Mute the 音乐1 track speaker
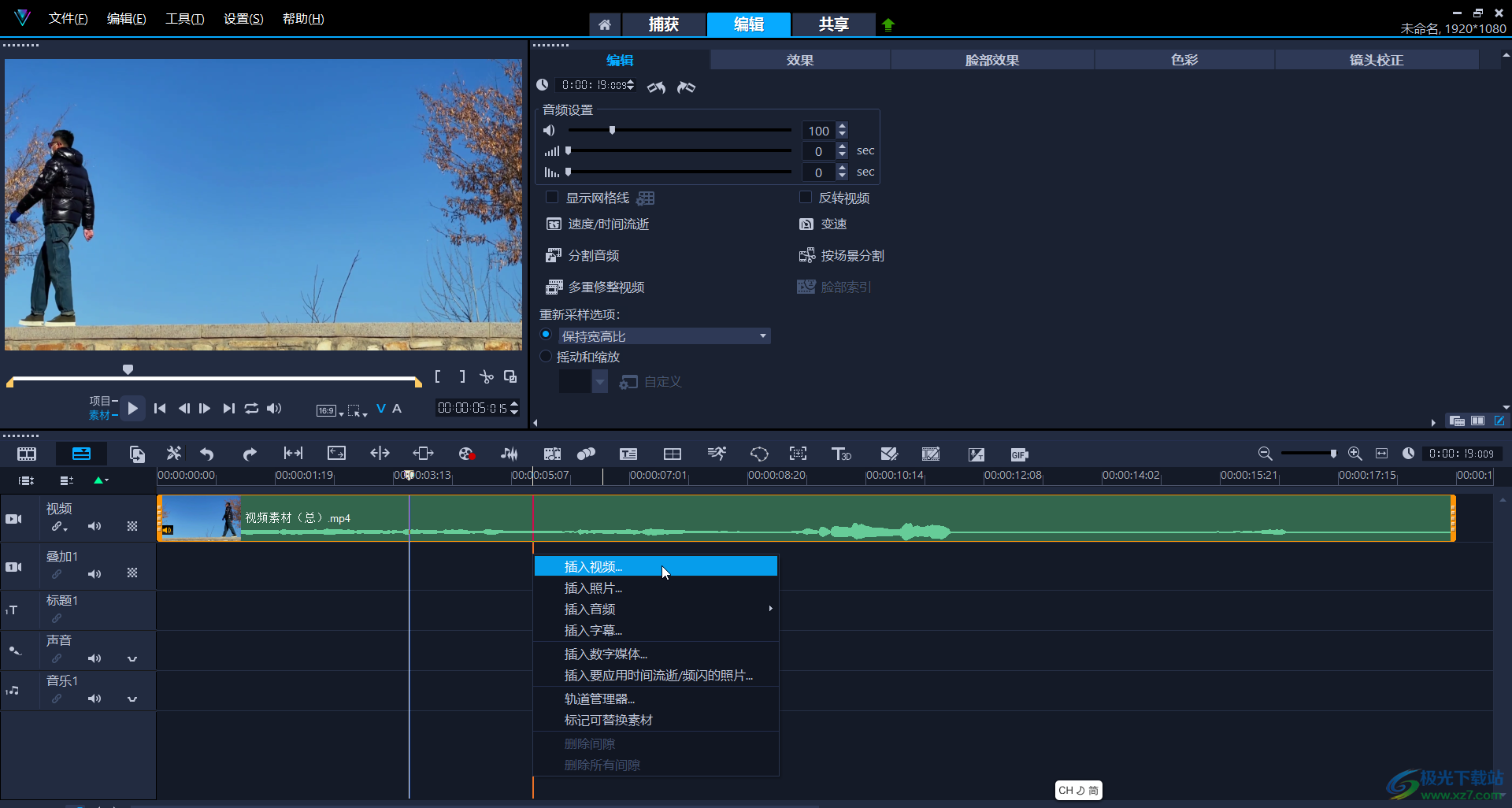Screen dimensions: 1512x808 pyautogui.click(x=94, y=699)
